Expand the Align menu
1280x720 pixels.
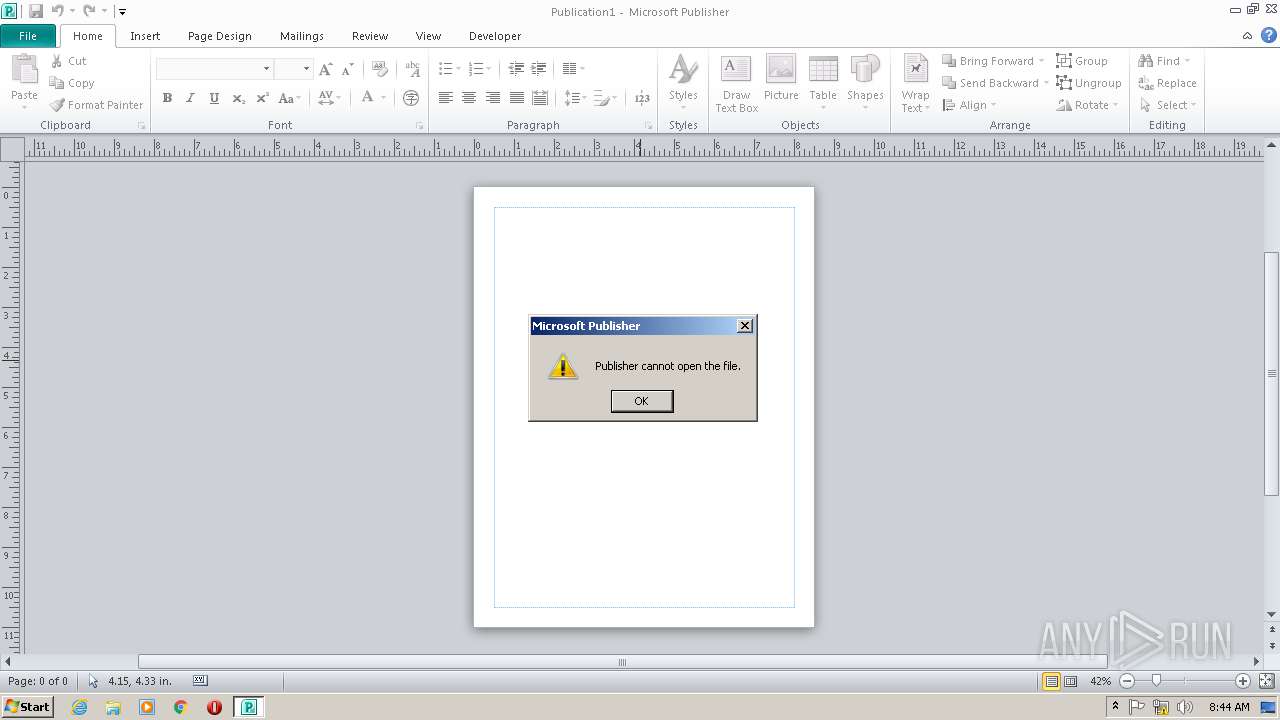tap(969, 105)
